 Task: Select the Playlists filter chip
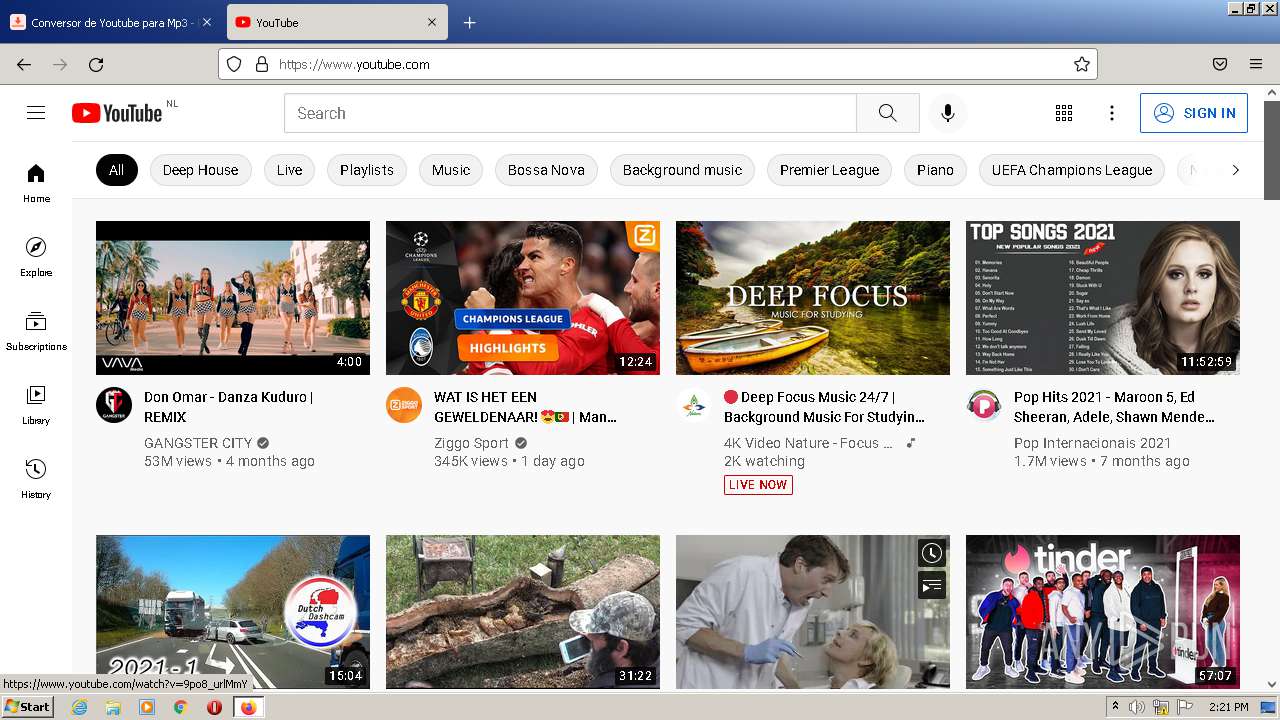pos(367,170)
